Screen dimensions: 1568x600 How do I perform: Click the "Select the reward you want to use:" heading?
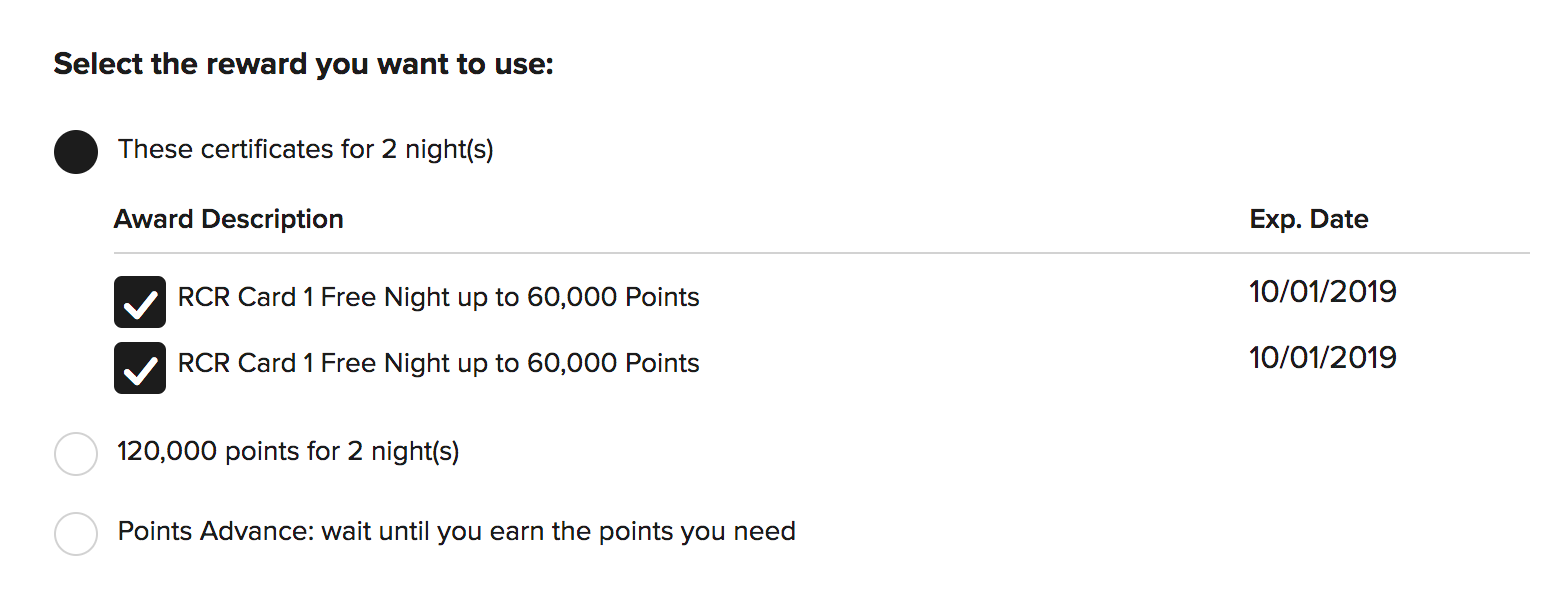(303, 65)
